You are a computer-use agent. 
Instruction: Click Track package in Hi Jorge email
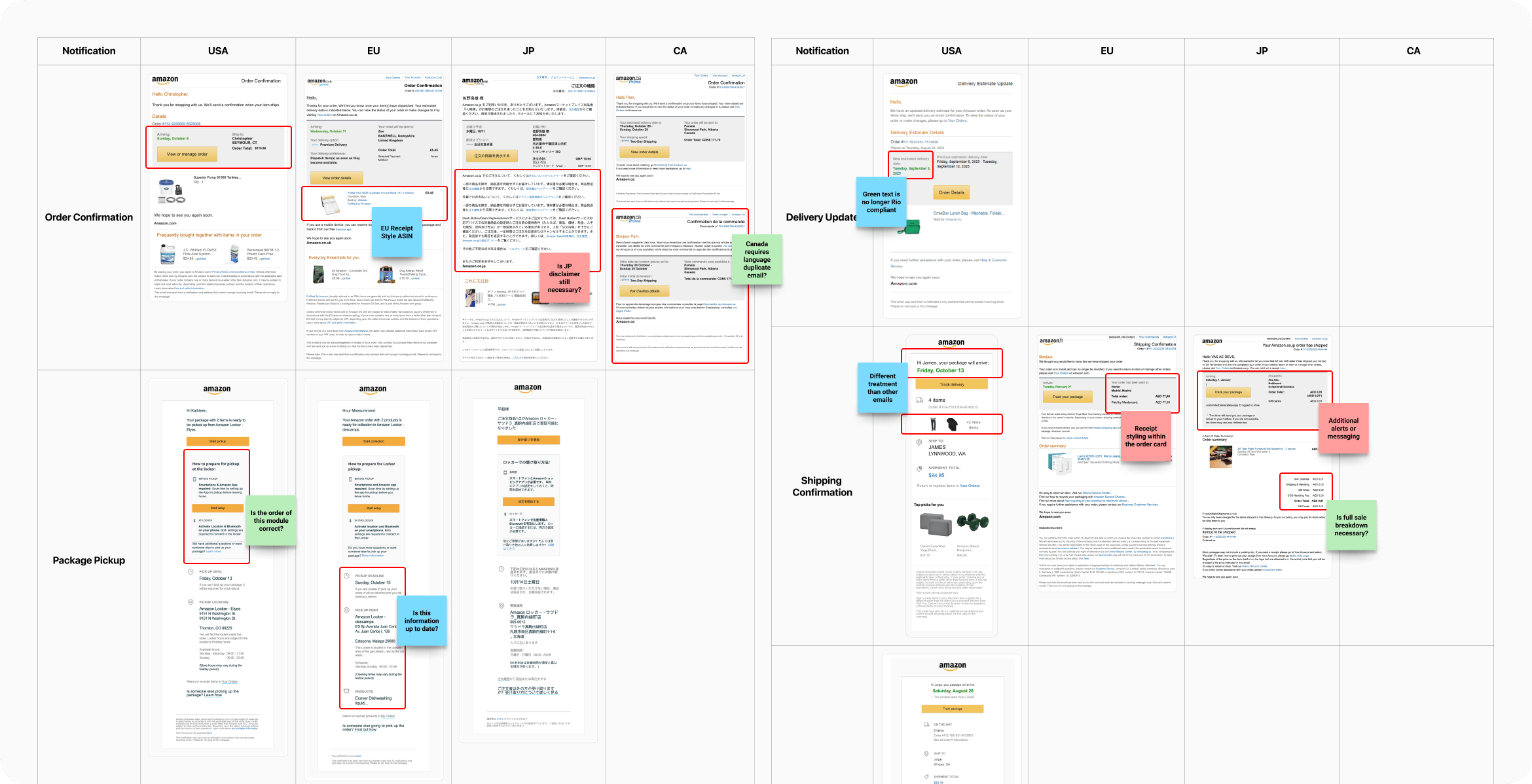click(952, 709)
